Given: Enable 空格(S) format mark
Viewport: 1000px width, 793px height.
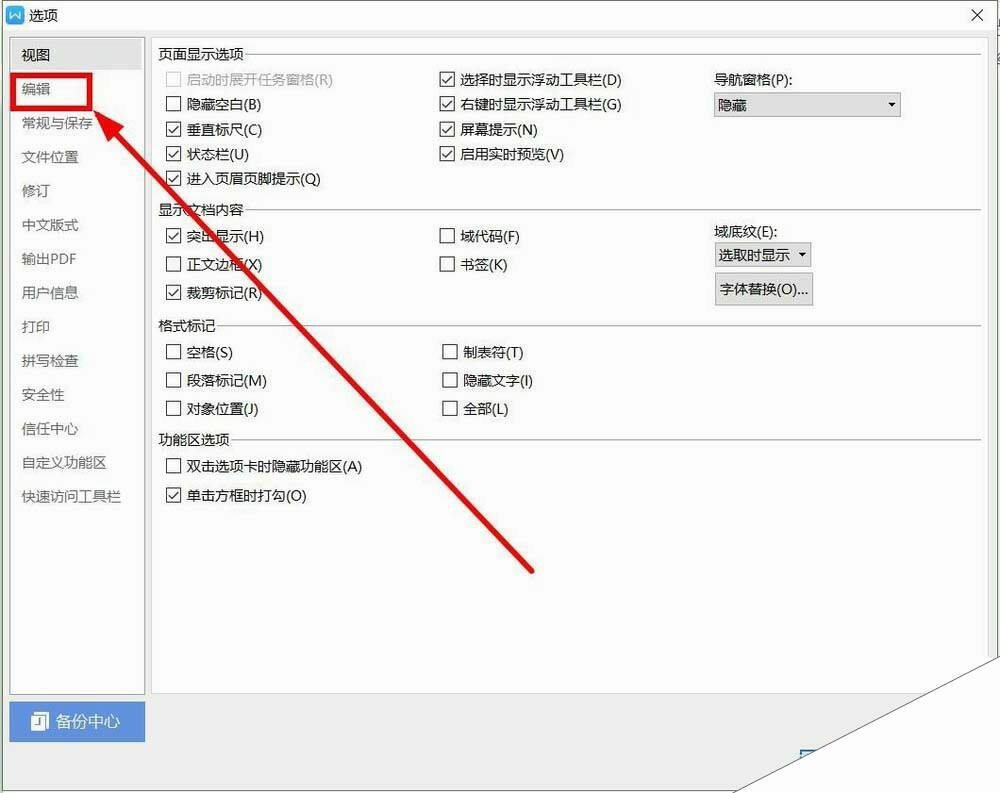Looking at the screenshot, I should click(x=173, y=352).
